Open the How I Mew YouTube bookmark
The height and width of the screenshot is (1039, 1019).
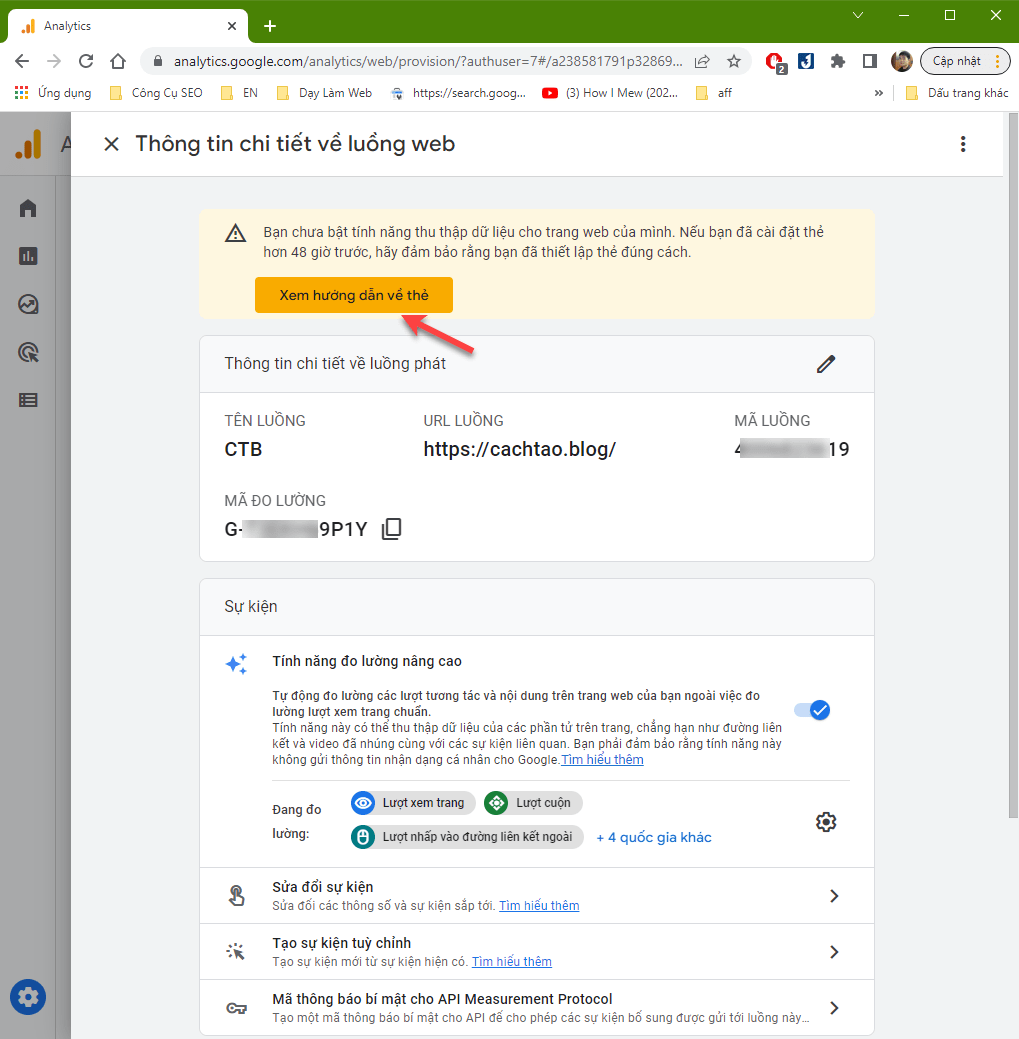(x=610, y=93)
